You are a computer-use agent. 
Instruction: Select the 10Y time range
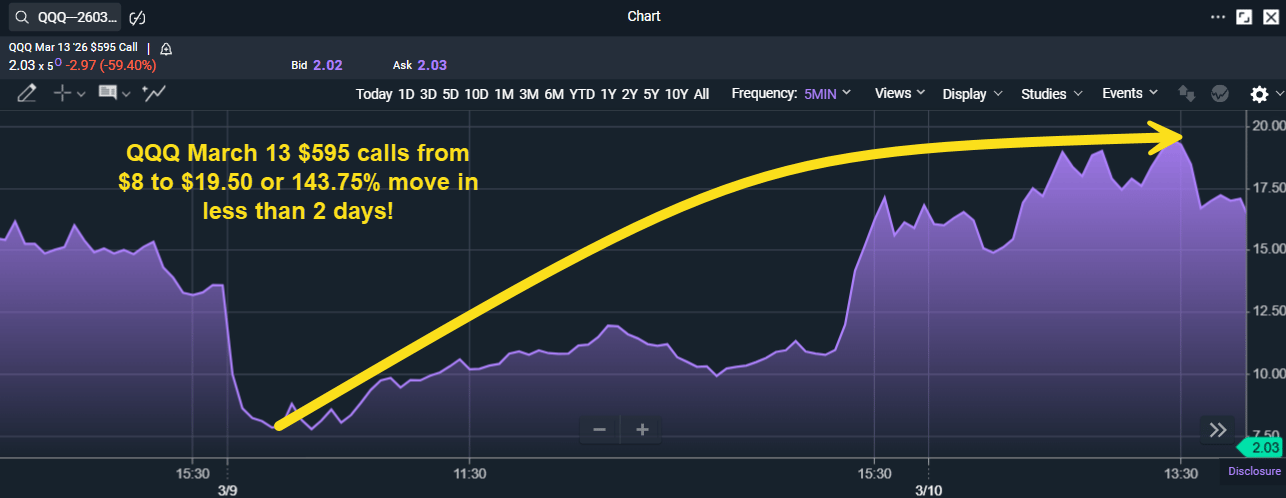[677, 94]
